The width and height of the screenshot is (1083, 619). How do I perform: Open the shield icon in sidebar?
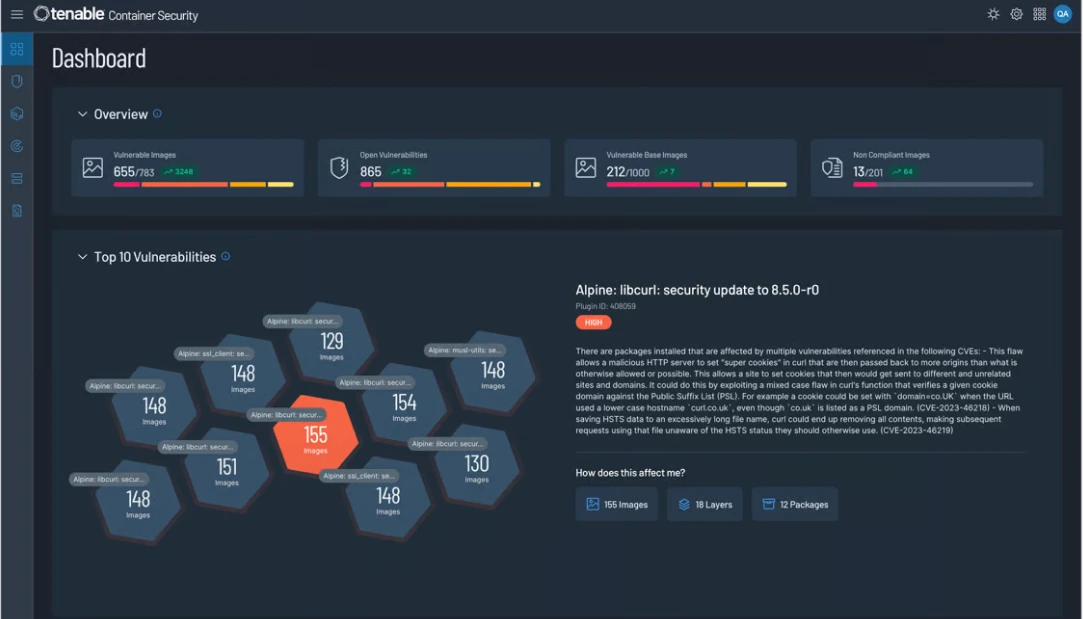pyautogui.click(x=17, y=82)
